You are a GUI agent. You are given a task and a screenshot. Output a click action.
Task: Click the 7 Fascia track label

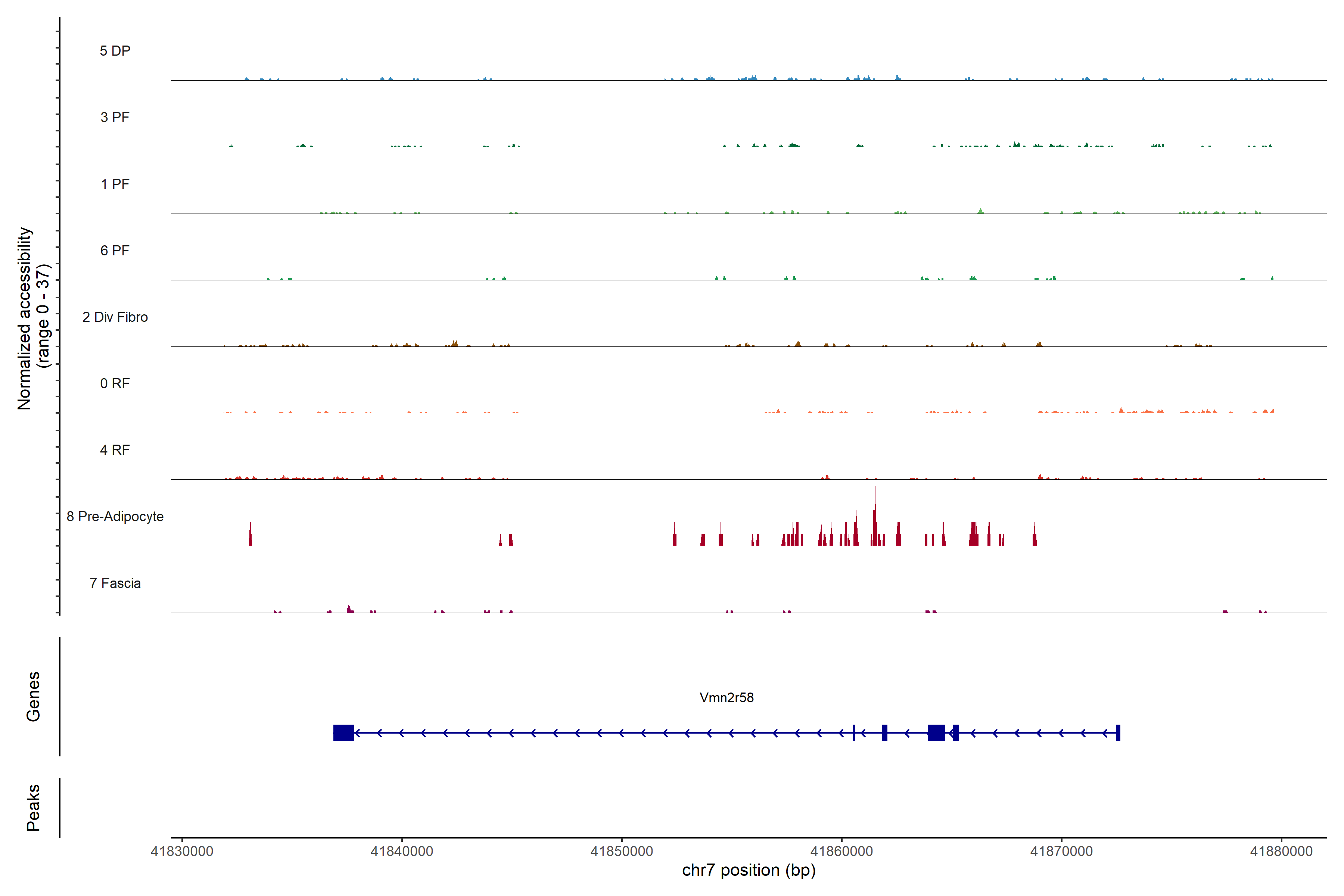[115, 583]
